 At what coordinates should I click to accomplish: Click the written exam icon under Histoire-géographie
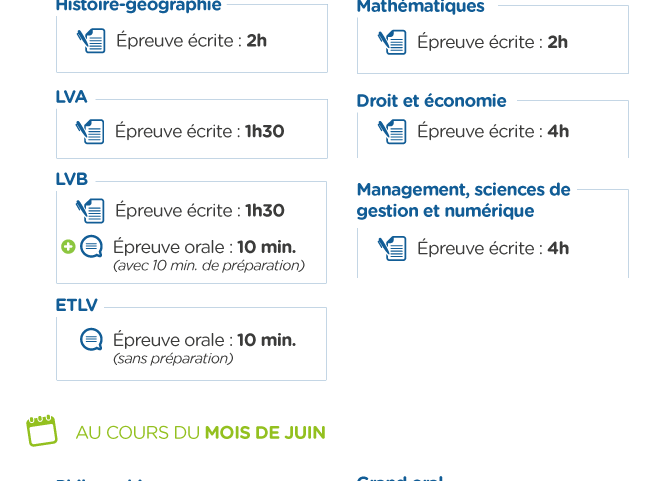(91, 41)
